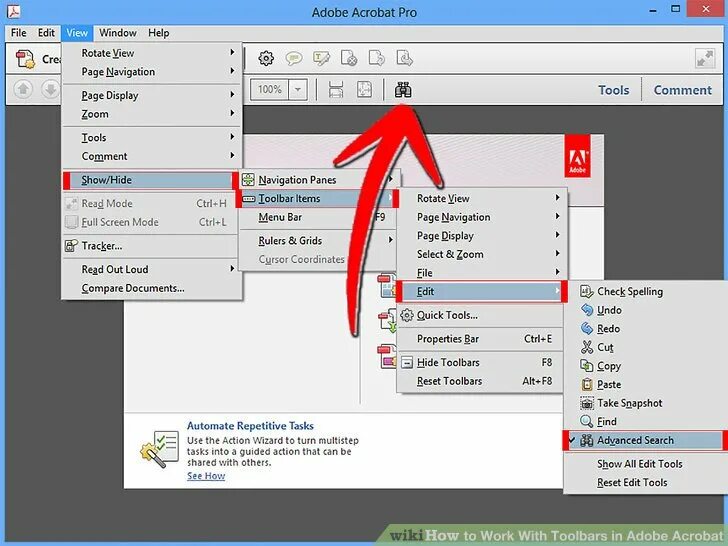Screen dimensions: 728x546
Task: Open Quick Tools from Toolbar Items submenu
Action: coord(481,315)
